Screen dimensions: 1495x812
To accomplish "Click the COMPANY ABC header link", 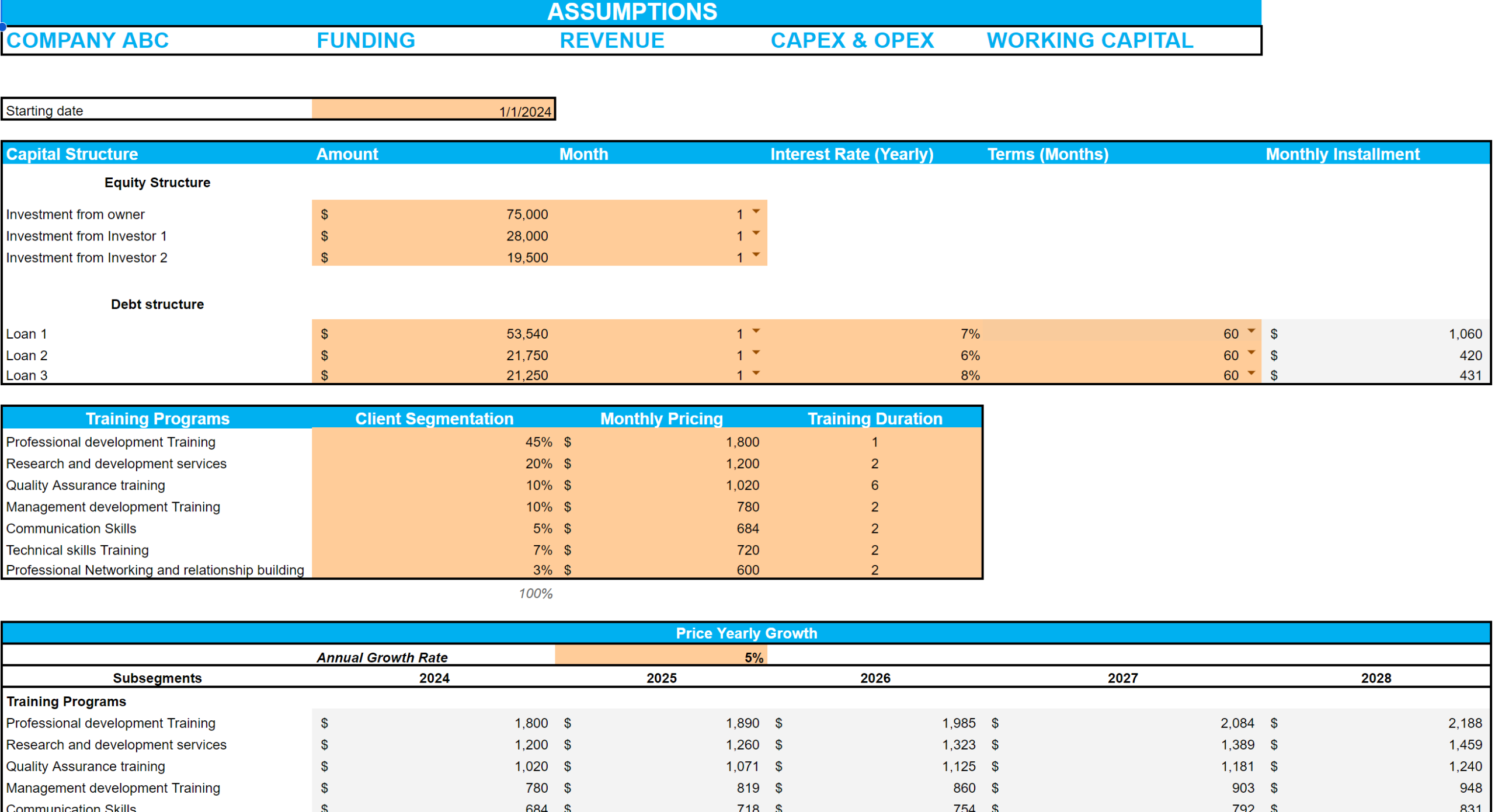I will point(88,40).
